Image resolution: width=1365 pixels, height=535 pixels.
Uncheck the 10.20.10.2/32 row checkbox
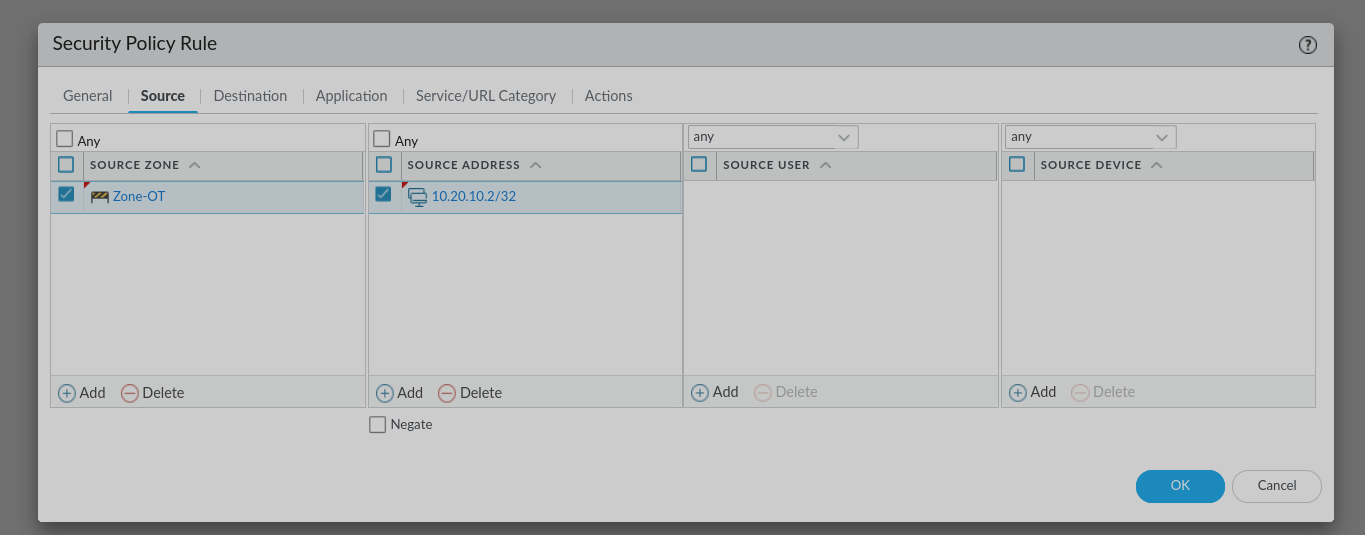tap(383, 194)
